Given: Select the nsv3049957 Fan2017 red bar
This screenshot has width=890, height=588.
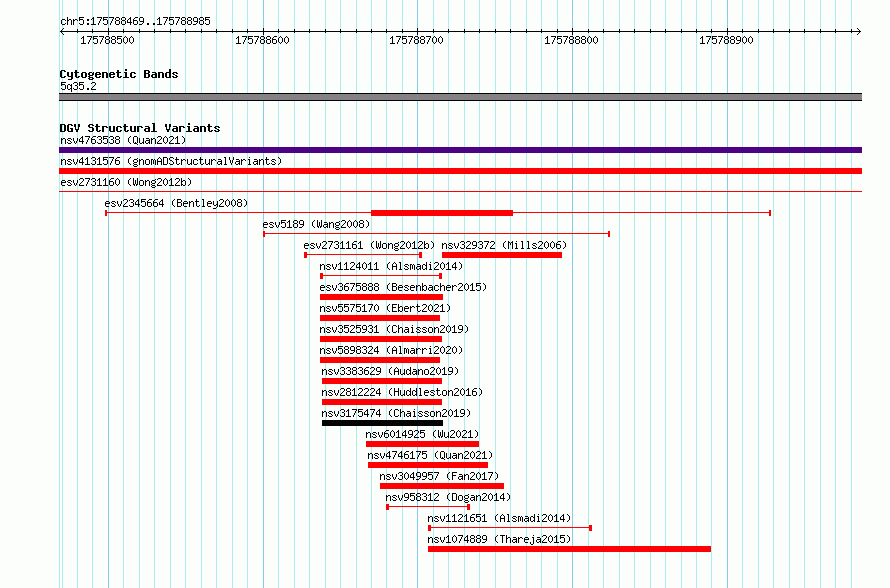Looking at the screenshot, I should point(442,486).
